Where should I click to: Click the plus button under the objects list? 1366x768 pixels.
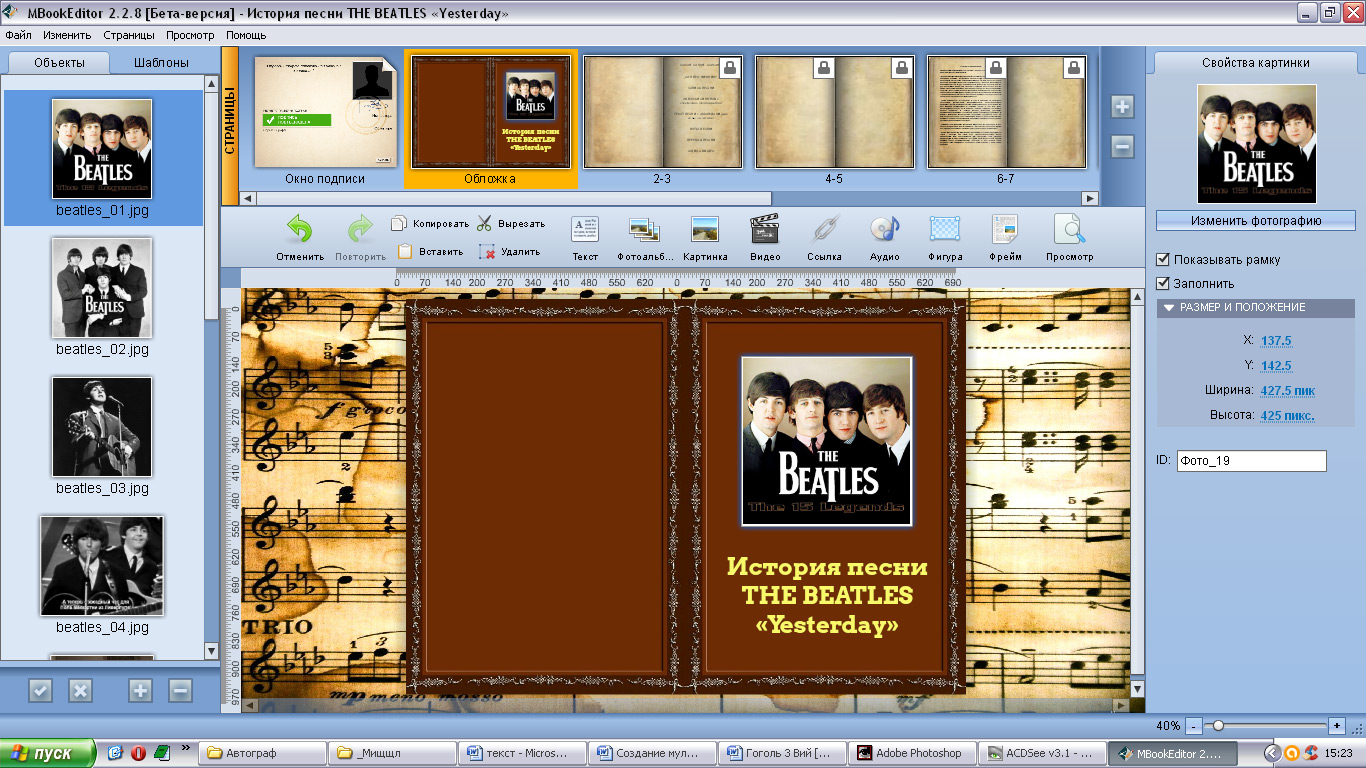tap(140, 690)
